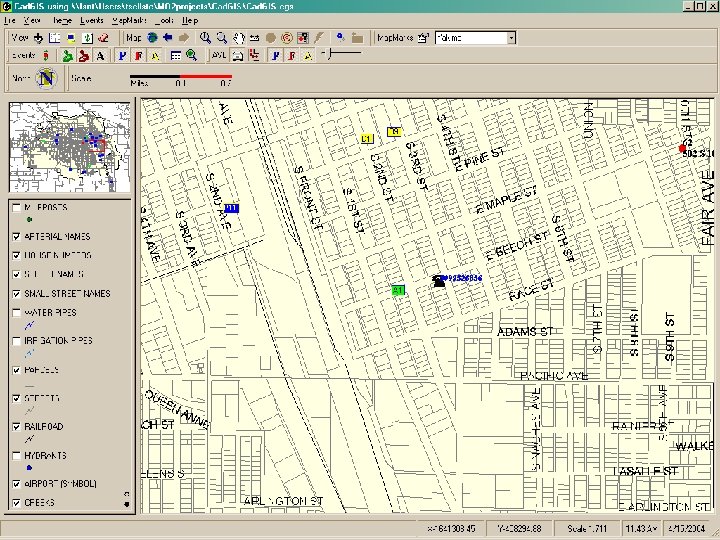Open the events table list icon
Screen dimensions: 720x540
(x=175, y=56)
